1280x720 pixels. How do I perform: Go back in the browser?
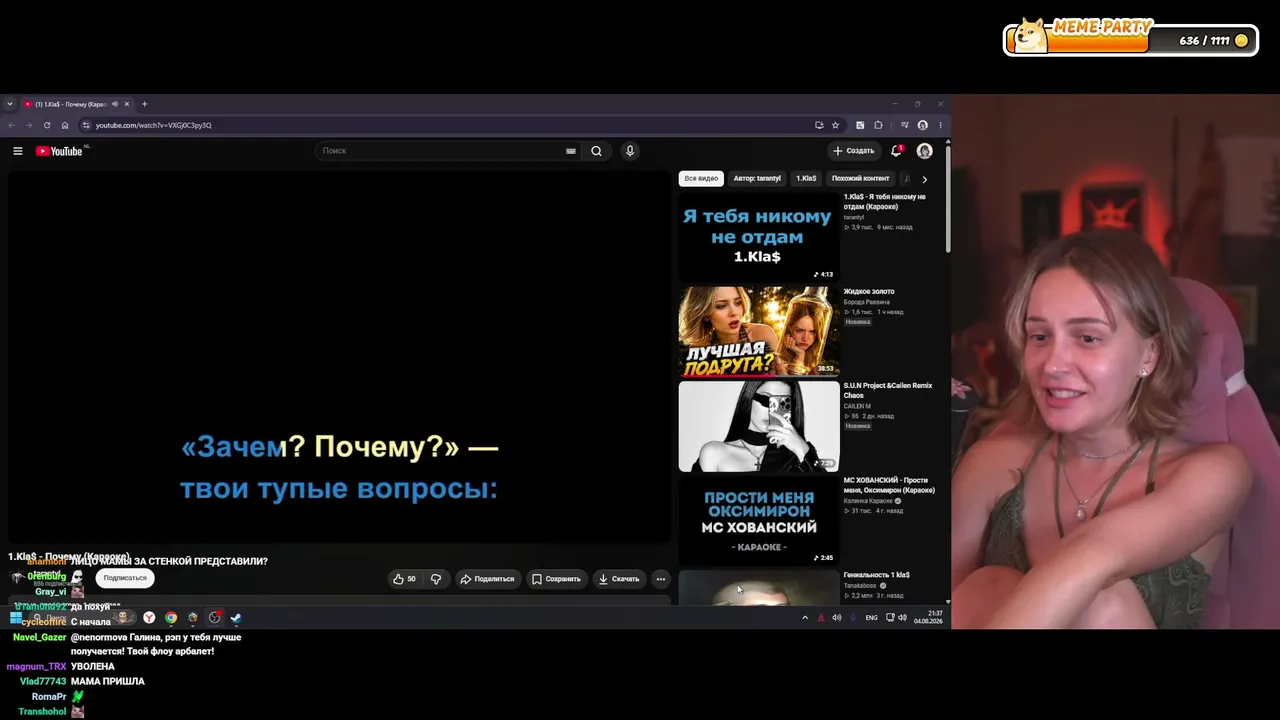point(11,125)
